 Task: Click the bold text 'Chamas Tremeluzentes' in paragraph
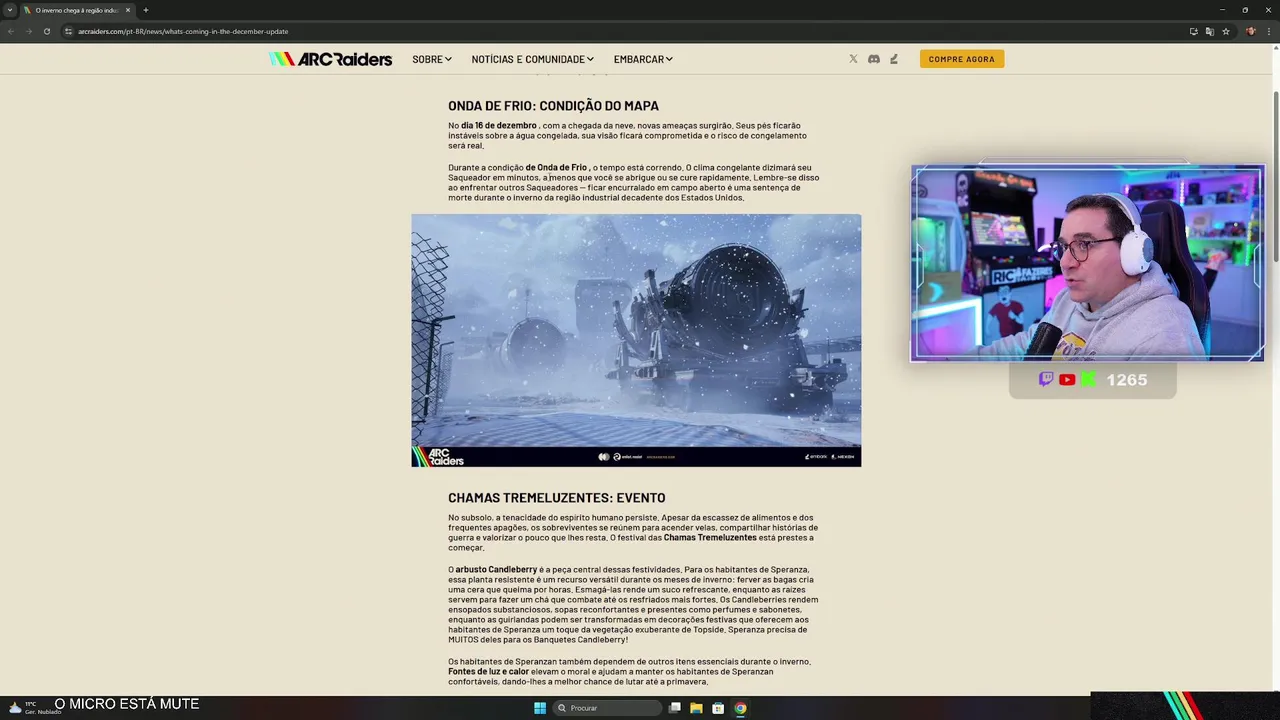coord(710,538)
